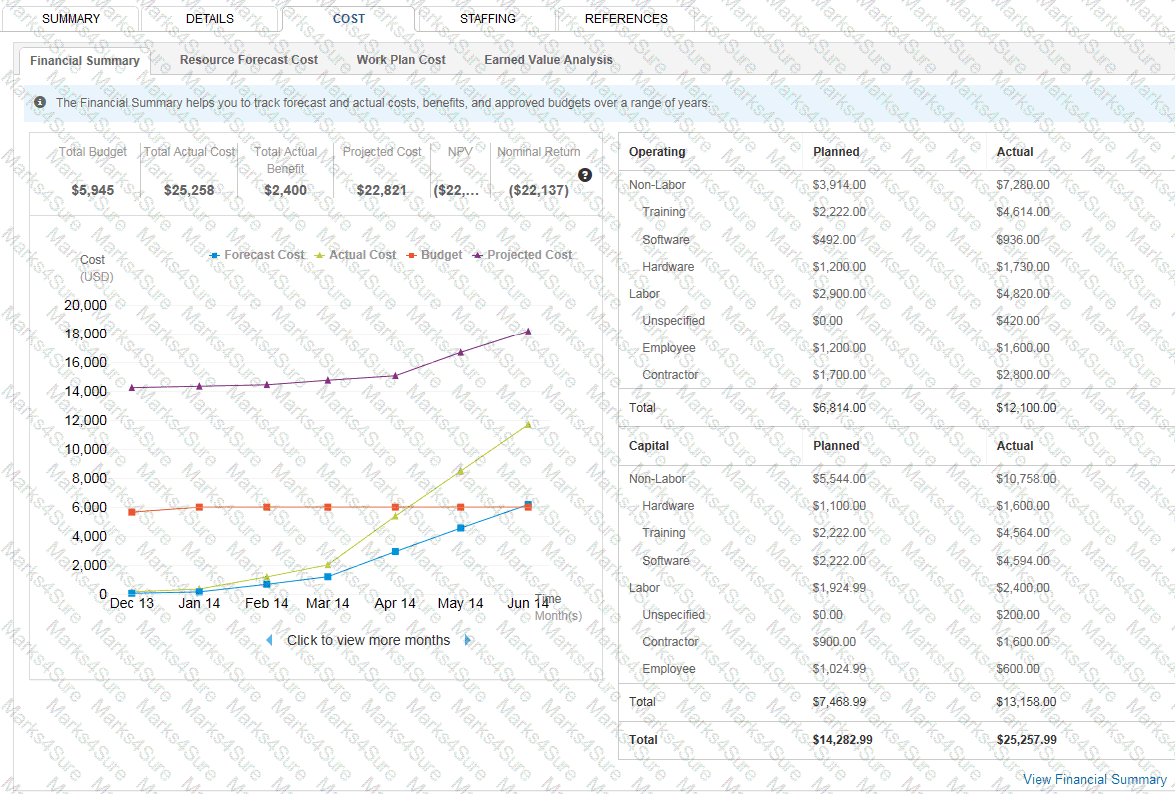The width and height of the screenshot is (1175, 794).
Task: Open the View Financial Summary link
Action: (x=1095, y=779)
